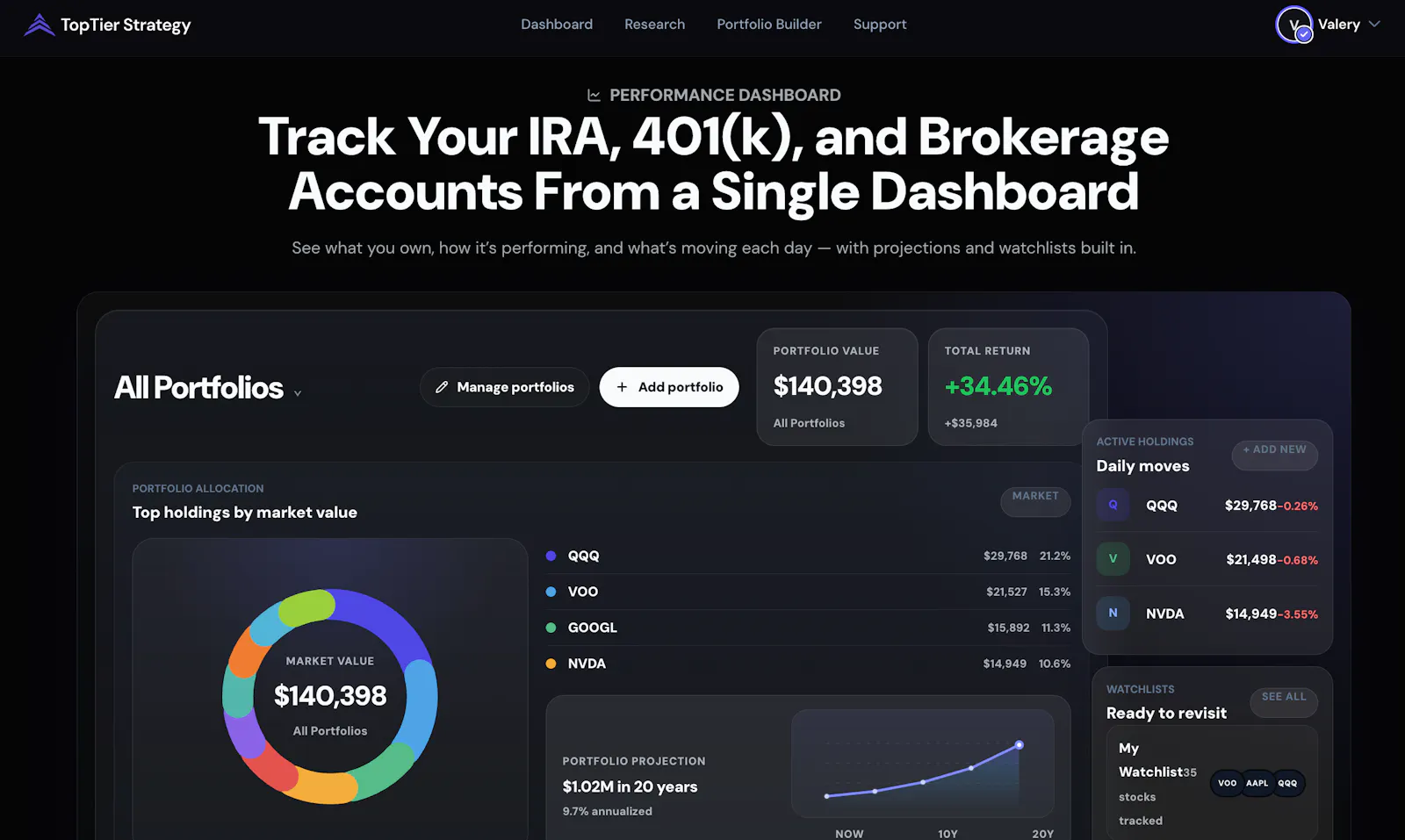This screenshot has width=1405, height=840.
Task: Click the NVDA orange legend dot
Action: (x=551, y=664)
